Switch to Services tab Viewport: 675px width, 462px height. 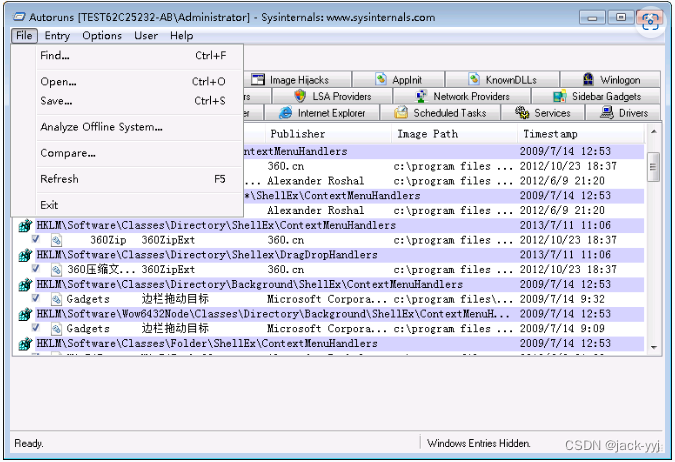[543, 113]
